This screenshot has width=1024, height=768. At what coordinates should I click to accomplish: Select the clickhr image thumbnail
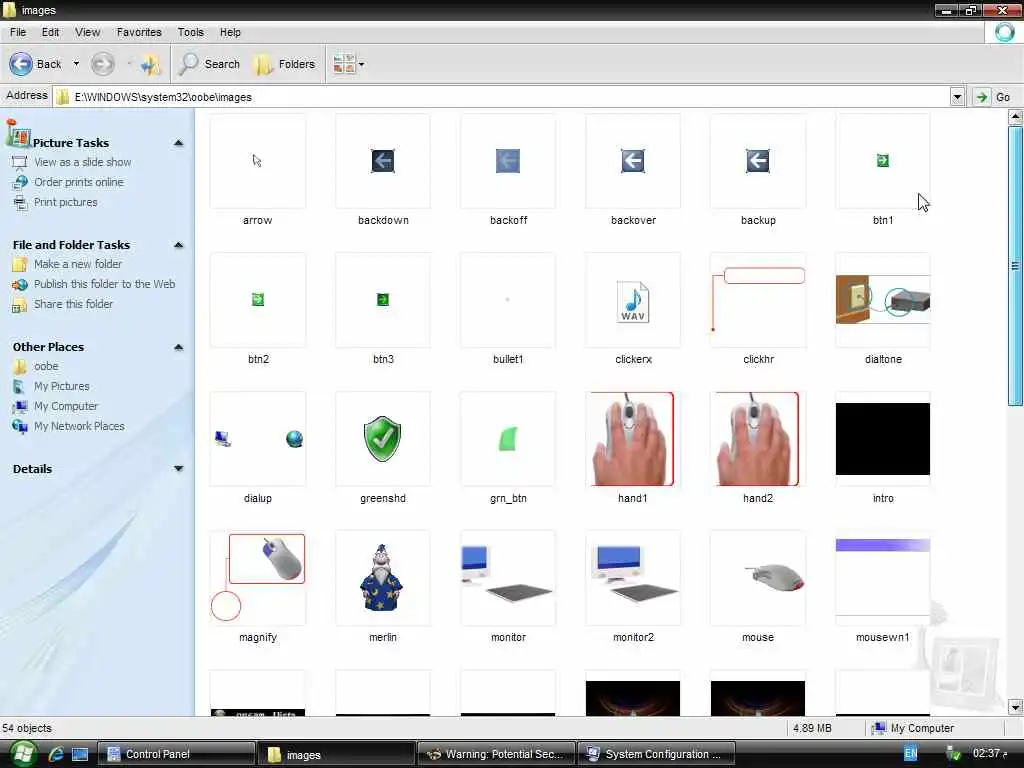758,300
